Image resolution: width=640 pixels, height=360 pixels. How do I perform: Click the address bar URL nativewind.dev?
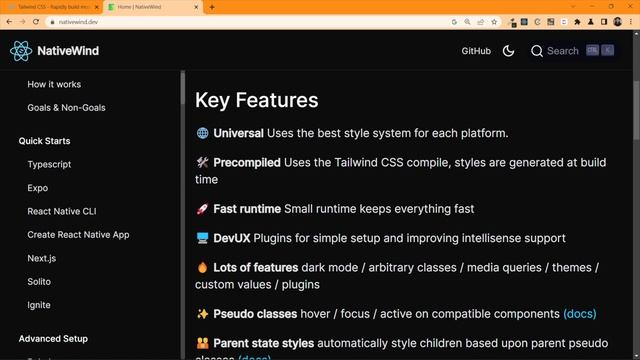click(78, 22)
